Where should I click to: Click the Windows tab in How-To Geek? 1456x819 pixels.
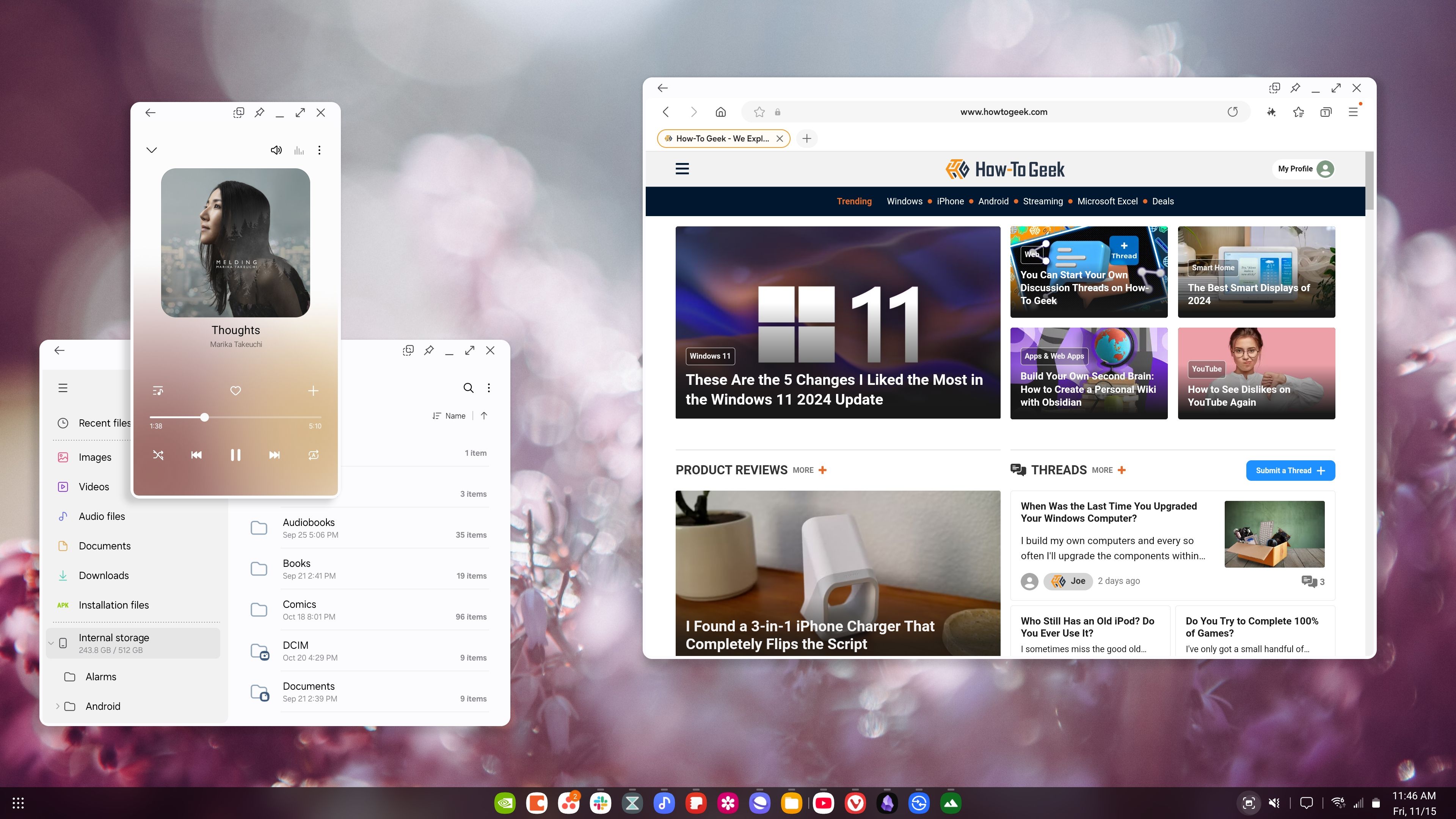[904, 201]
